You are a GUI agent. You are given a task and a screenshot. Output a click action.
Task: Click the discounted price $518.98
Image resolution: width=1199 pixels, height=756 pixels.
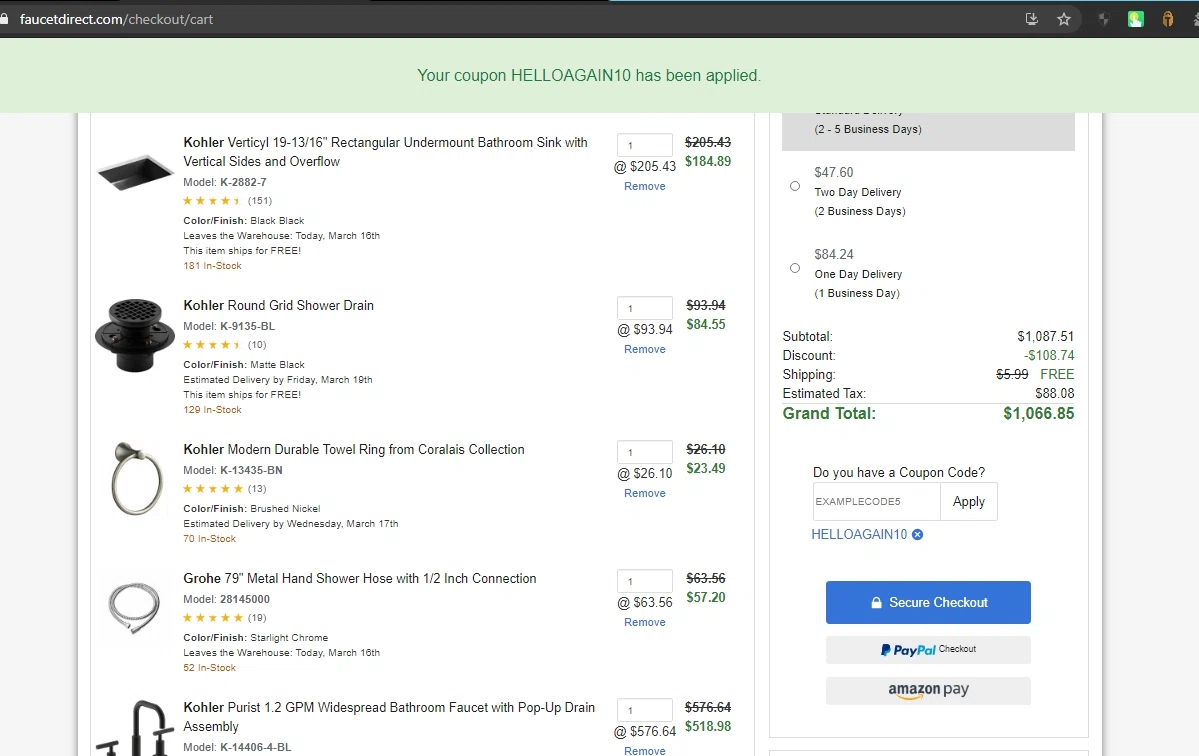(x=708, y=726)
